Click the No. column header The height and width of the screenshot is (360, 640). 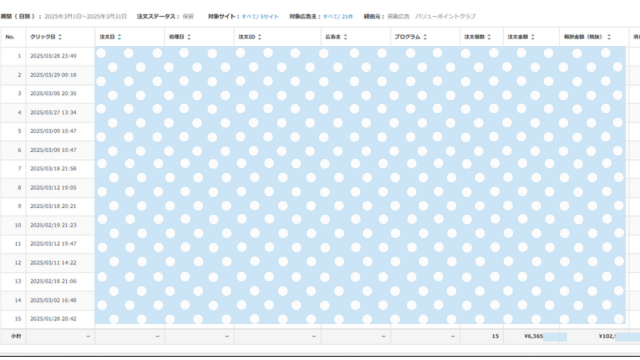pyautogui.click(x=10, y=37)
